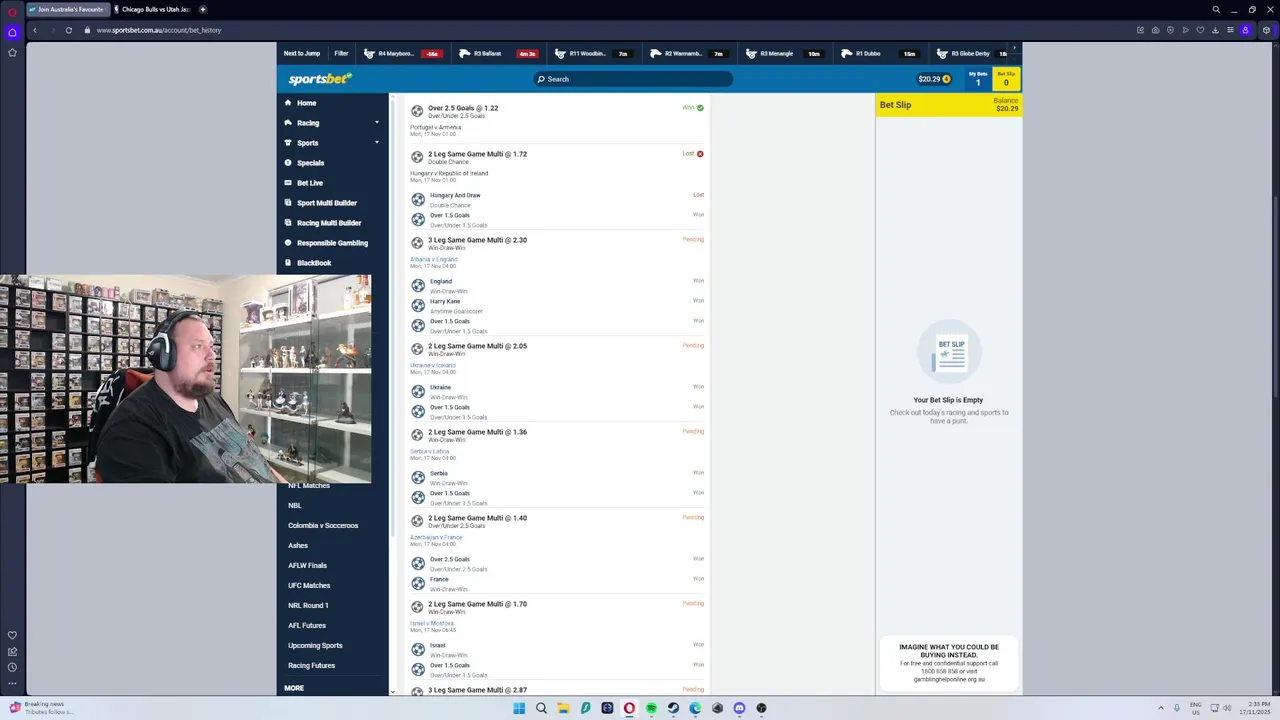Select R2 Warrnambool race
The height and width of the screenshot is (720, 1280).
[688, 53]
